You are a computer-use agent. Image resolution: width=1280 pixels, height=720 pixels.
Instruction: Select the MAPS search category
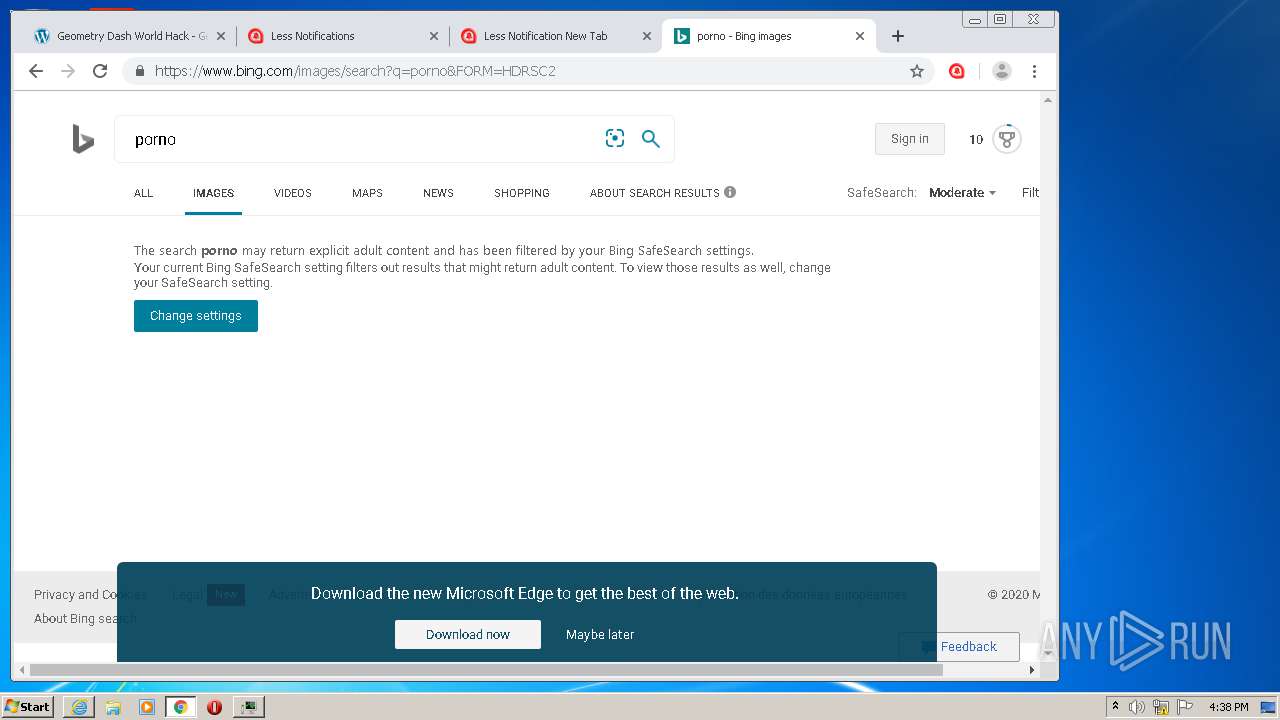[367, 193]
